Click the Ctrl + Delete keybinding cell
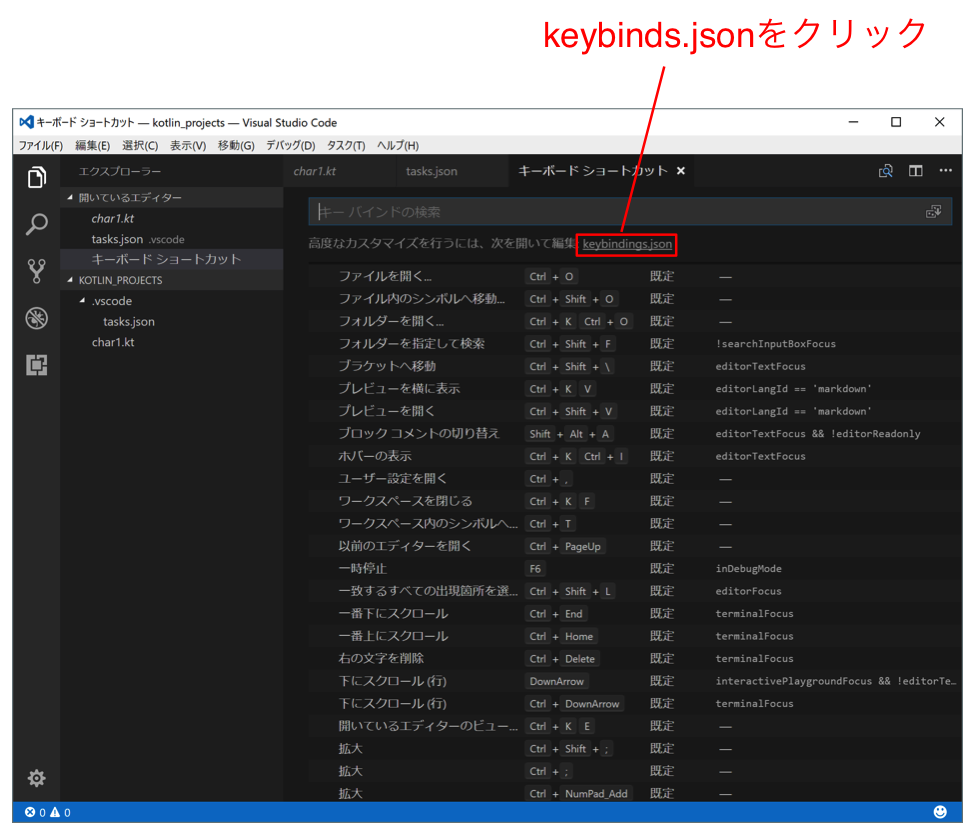Viewport: 975px width, 835px height. pyautogui.click(x=563, y=659)
